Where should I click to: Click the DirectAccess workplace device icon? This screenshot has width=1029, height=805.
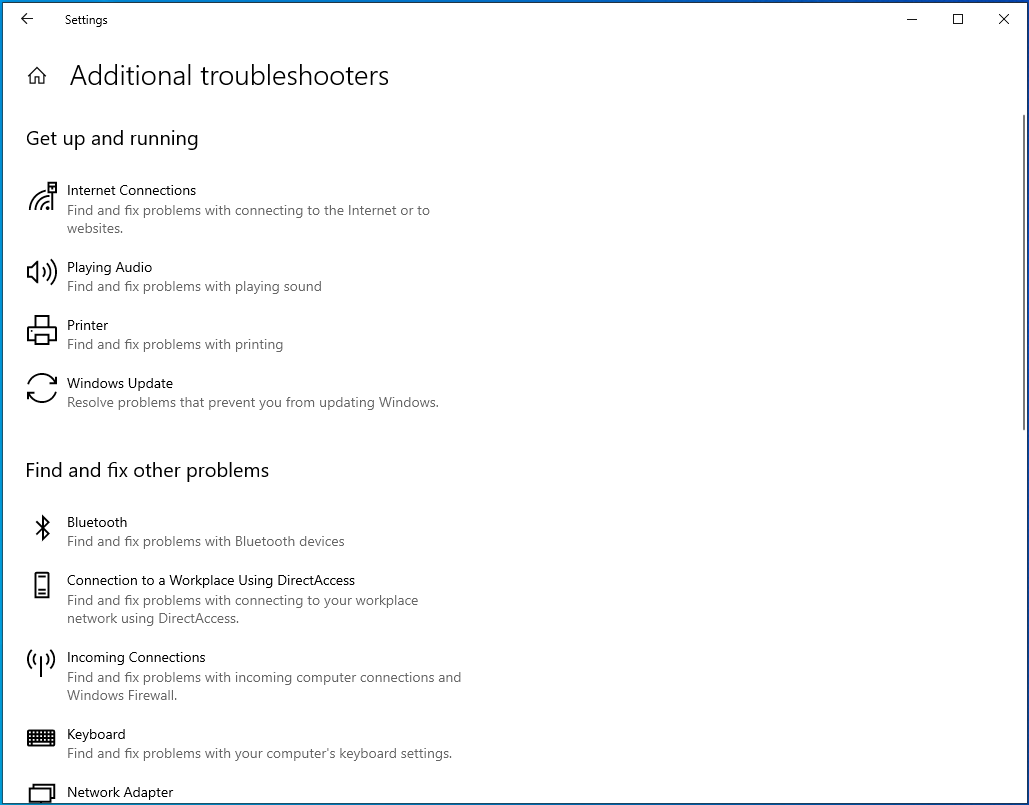(x=42, y=586)
